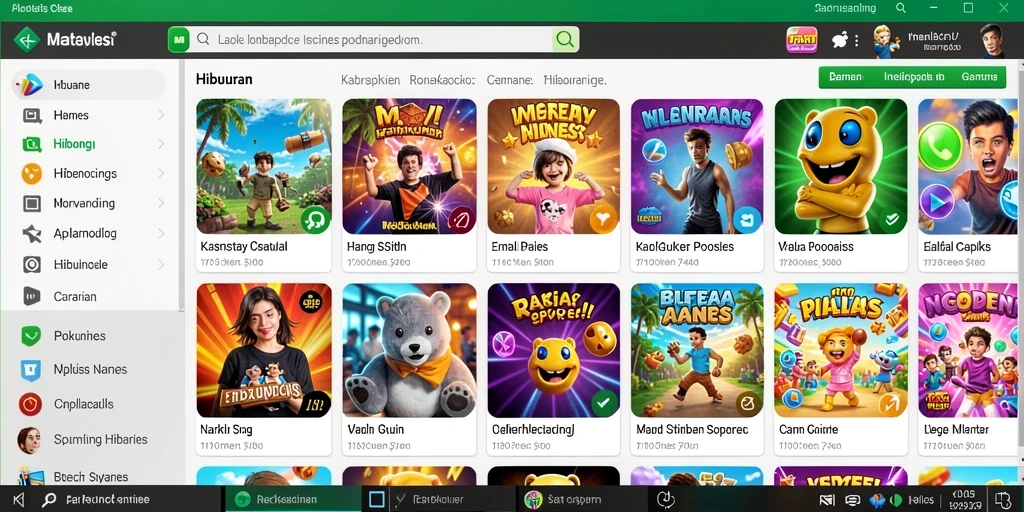The width and height of the screenshot is (1024, 512).
Task: Click the green Ganime button
Action: tap(979, 76)
